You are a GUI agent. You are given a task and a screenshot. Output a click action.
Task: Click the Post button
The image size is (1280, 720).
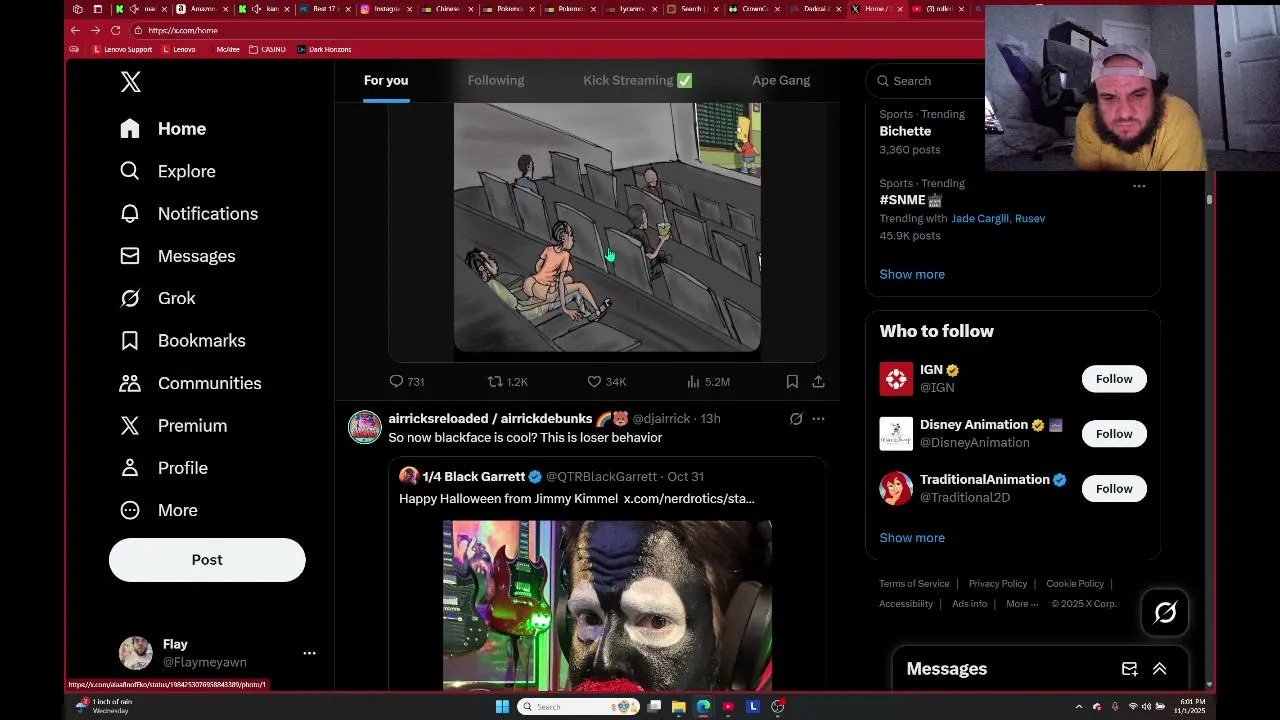(x=207, y=560)
